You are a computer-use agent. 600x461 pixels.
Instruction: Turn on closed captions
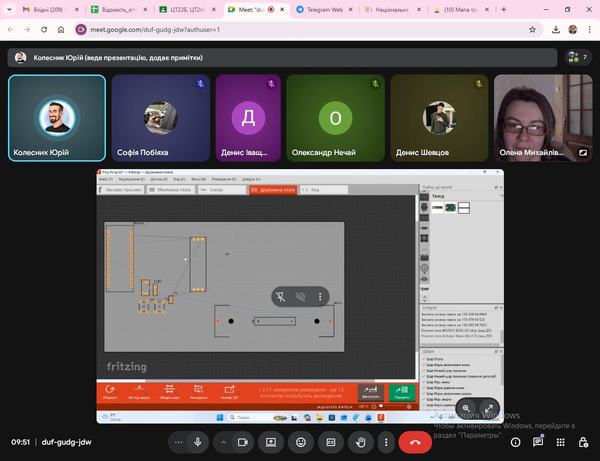tap(330, 441)
